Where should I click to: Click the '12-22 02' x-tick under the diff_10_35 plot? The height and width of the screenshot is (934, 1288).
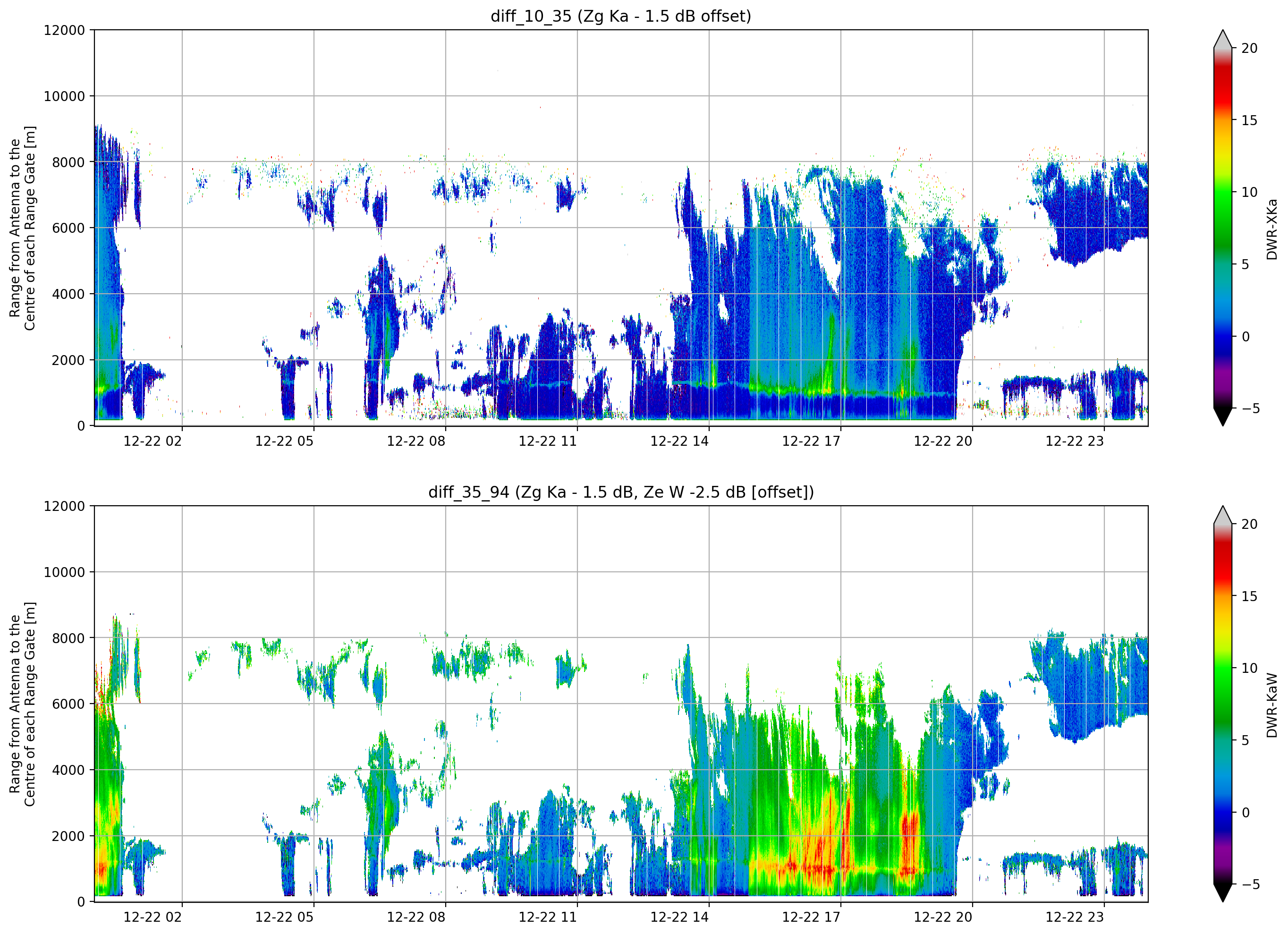coord(153,441)
